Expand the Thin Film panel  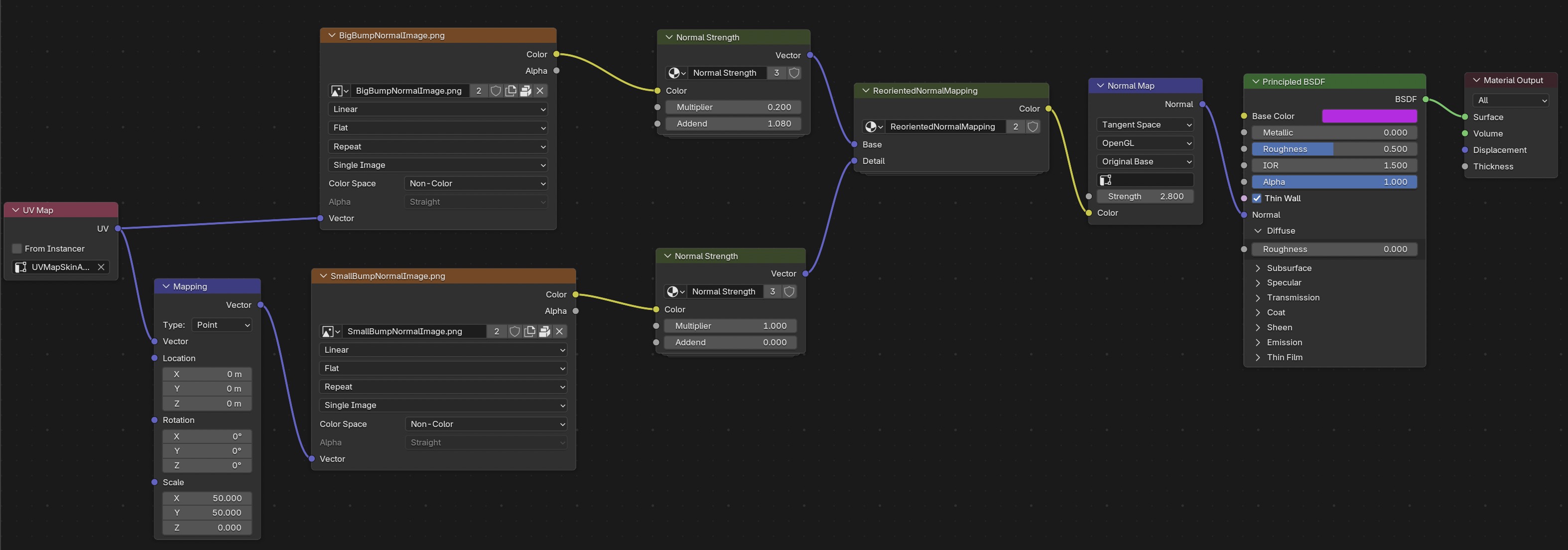point(1258,358)
